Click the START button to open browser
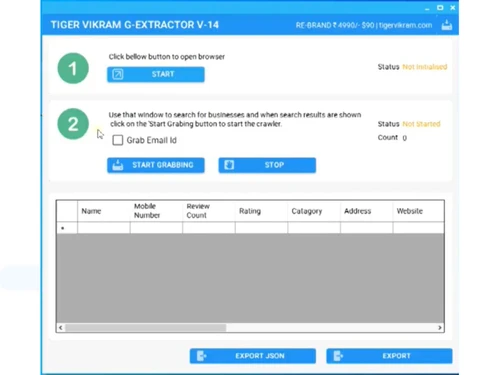Screen dimensions: 500x375 click(156, 74)
